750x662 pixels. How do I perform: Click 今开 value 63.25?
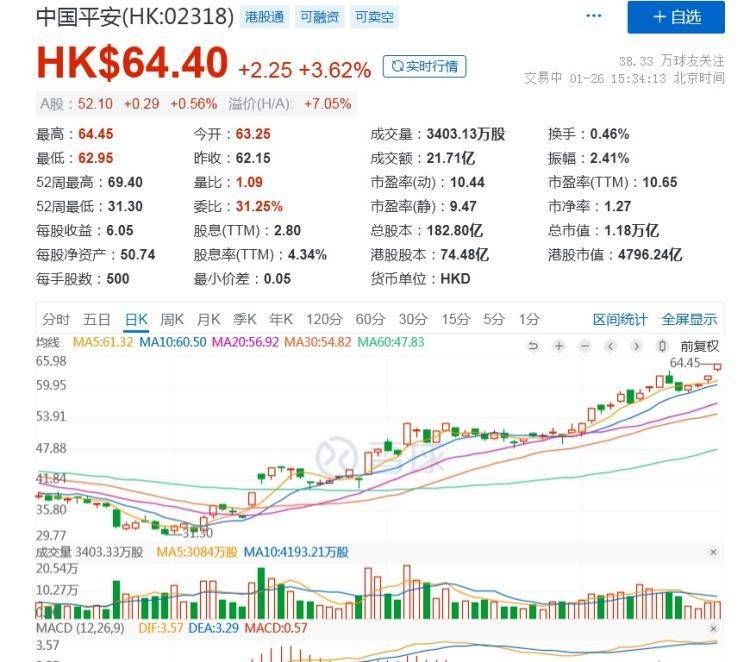[253, 134]
